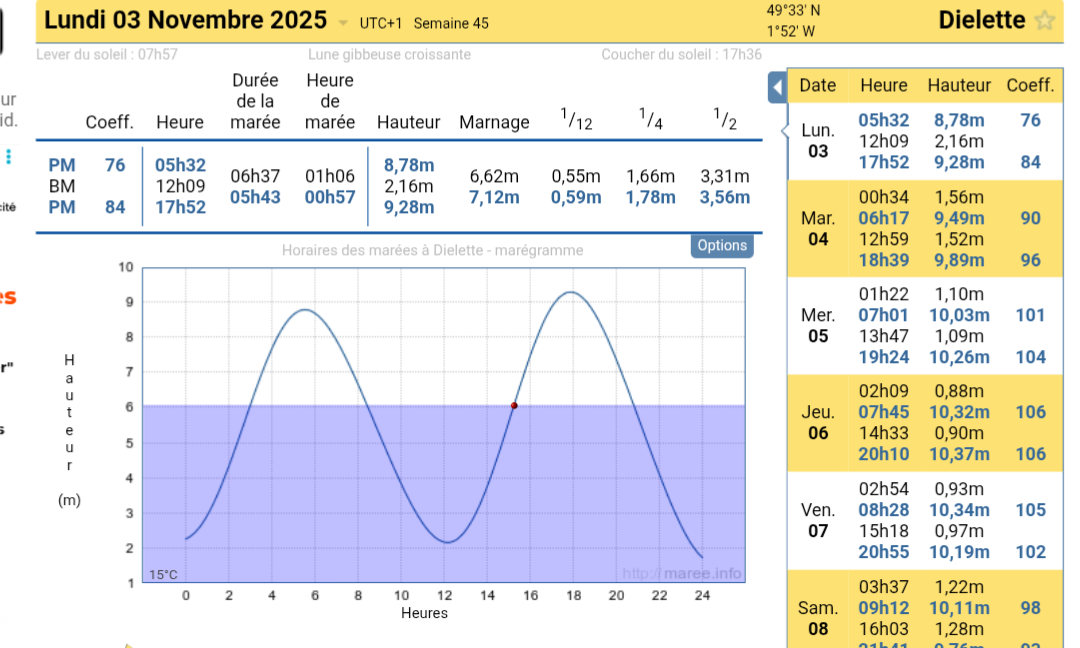Select Mercredi 05 in the tide calendar

click(818, 325)
